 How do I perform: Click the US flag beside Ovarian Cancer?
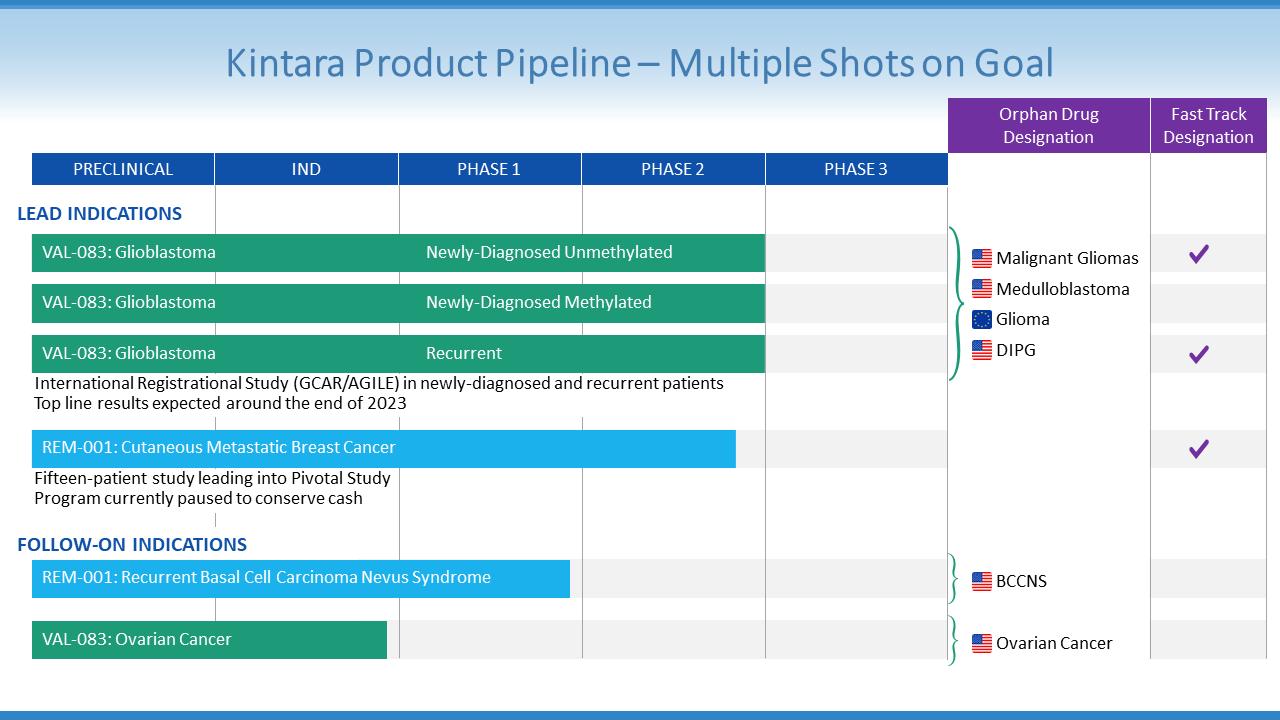click(x=982, y=643)
